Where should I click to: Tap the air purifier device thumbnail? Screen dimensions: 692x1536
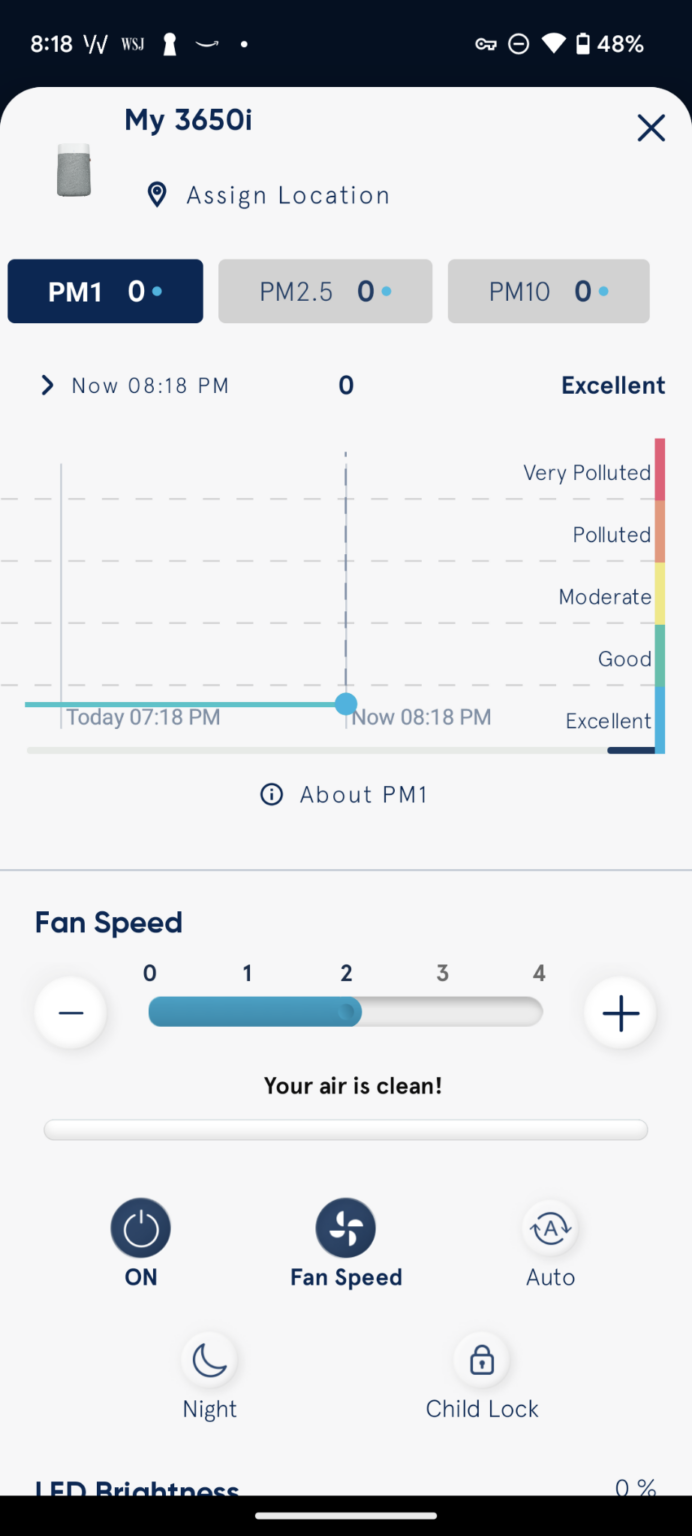tap(74, 170)
